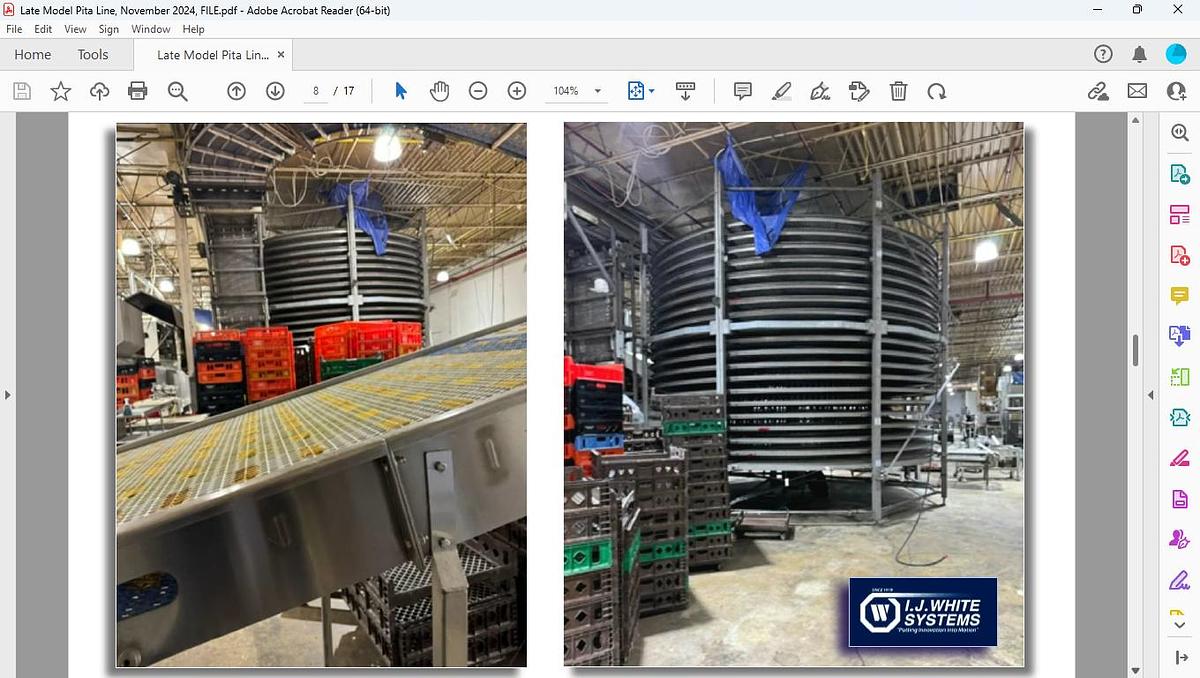Toggle the selection arrow tool
The width and height of the screenshot is (1200, 678).
(400, 91)
